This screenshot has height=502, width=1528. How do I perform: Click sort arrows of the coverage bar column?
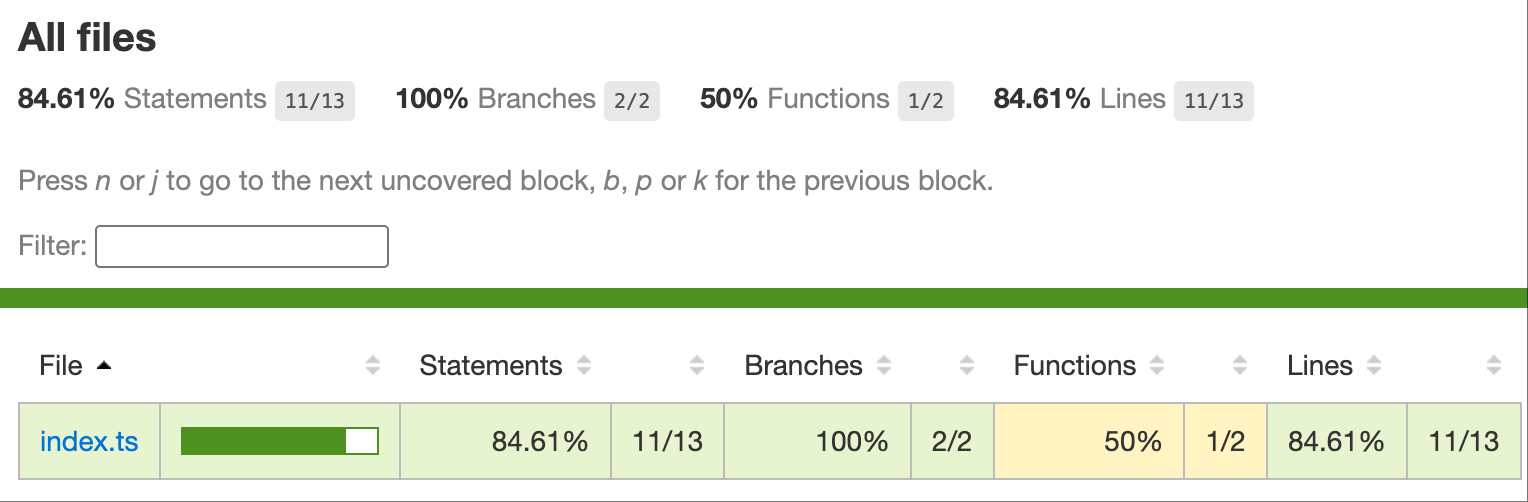373,366
